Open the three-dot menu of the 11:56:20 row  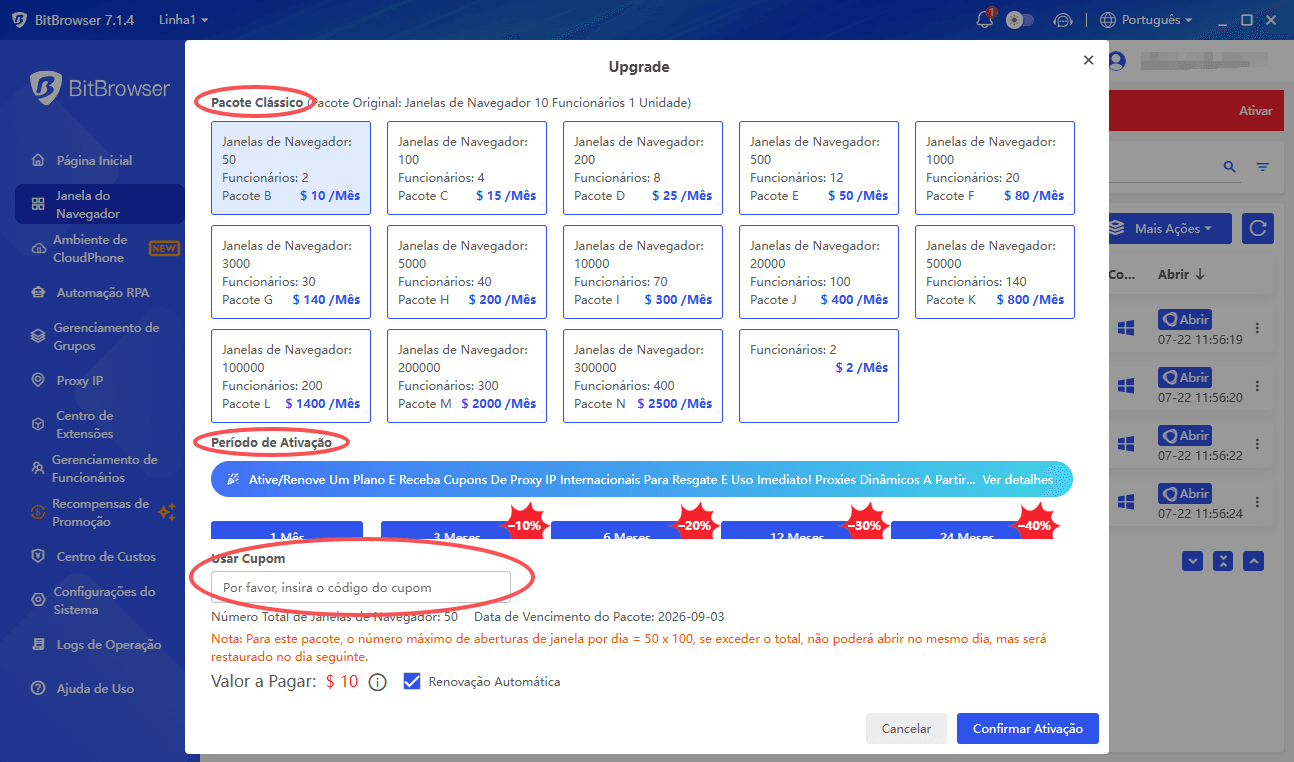point(1258,386)
